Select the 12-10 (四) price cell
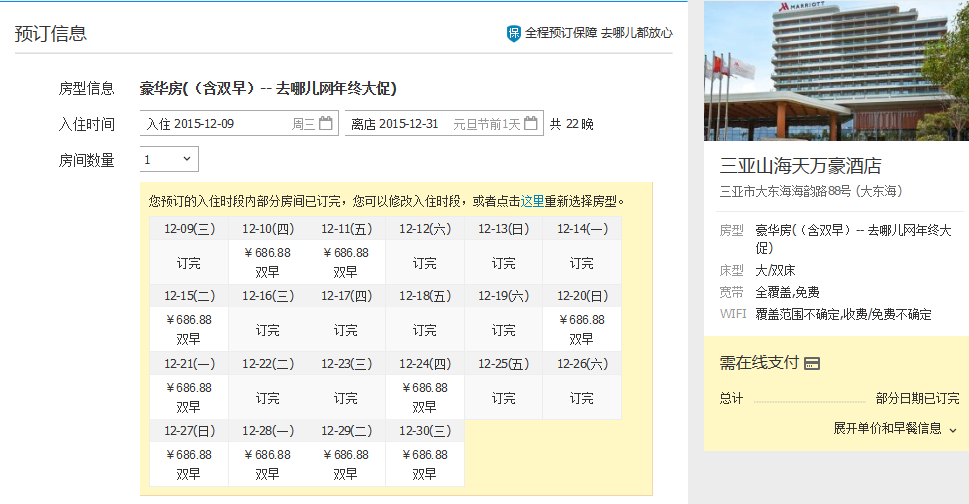Image resolution: width=969 pixels, height=504 pixels. pyautogui.click(x=267, y=262)
